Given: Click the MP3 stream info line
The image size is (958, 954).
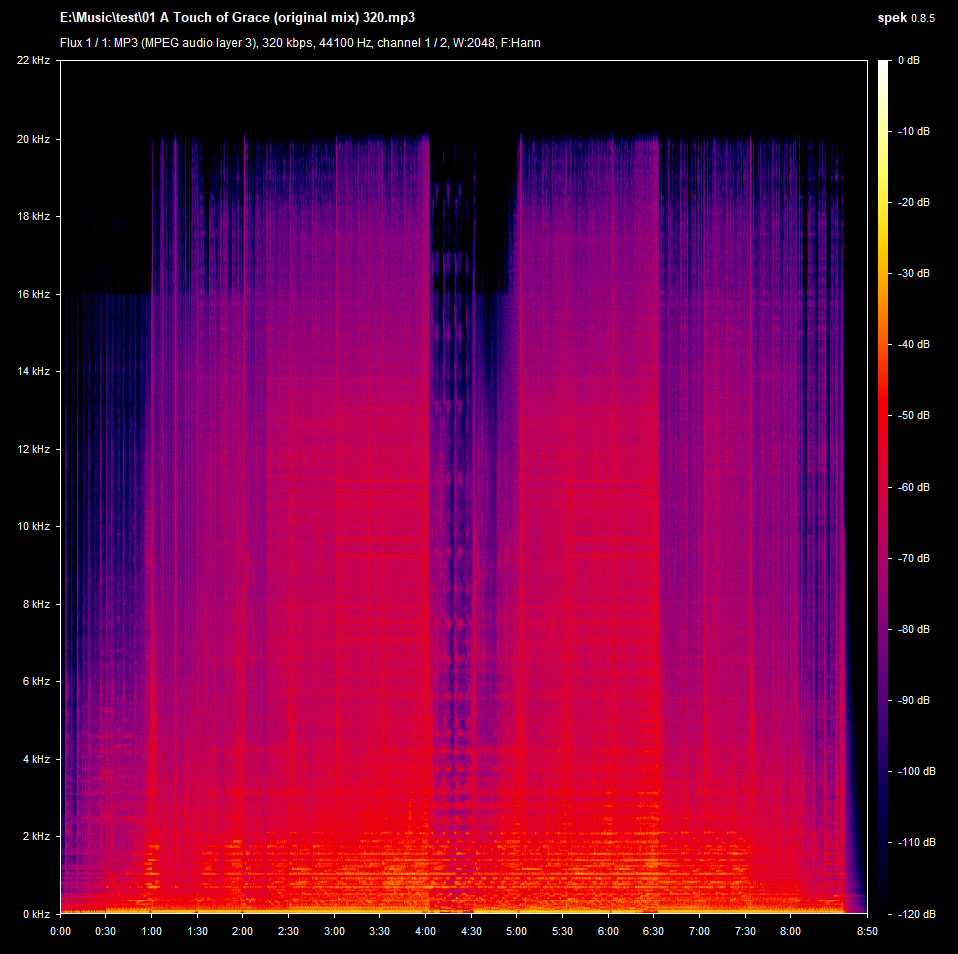Looking at the screenshot, I should (300, 43).
